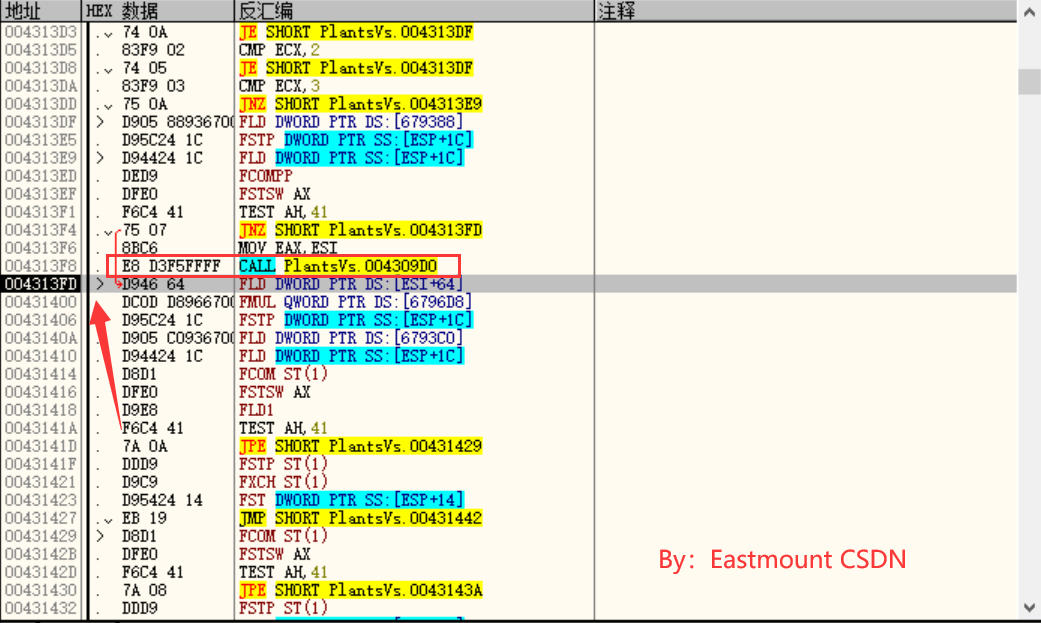
Task: Select hex bytes EB 19
Action: tap(144, 517)
